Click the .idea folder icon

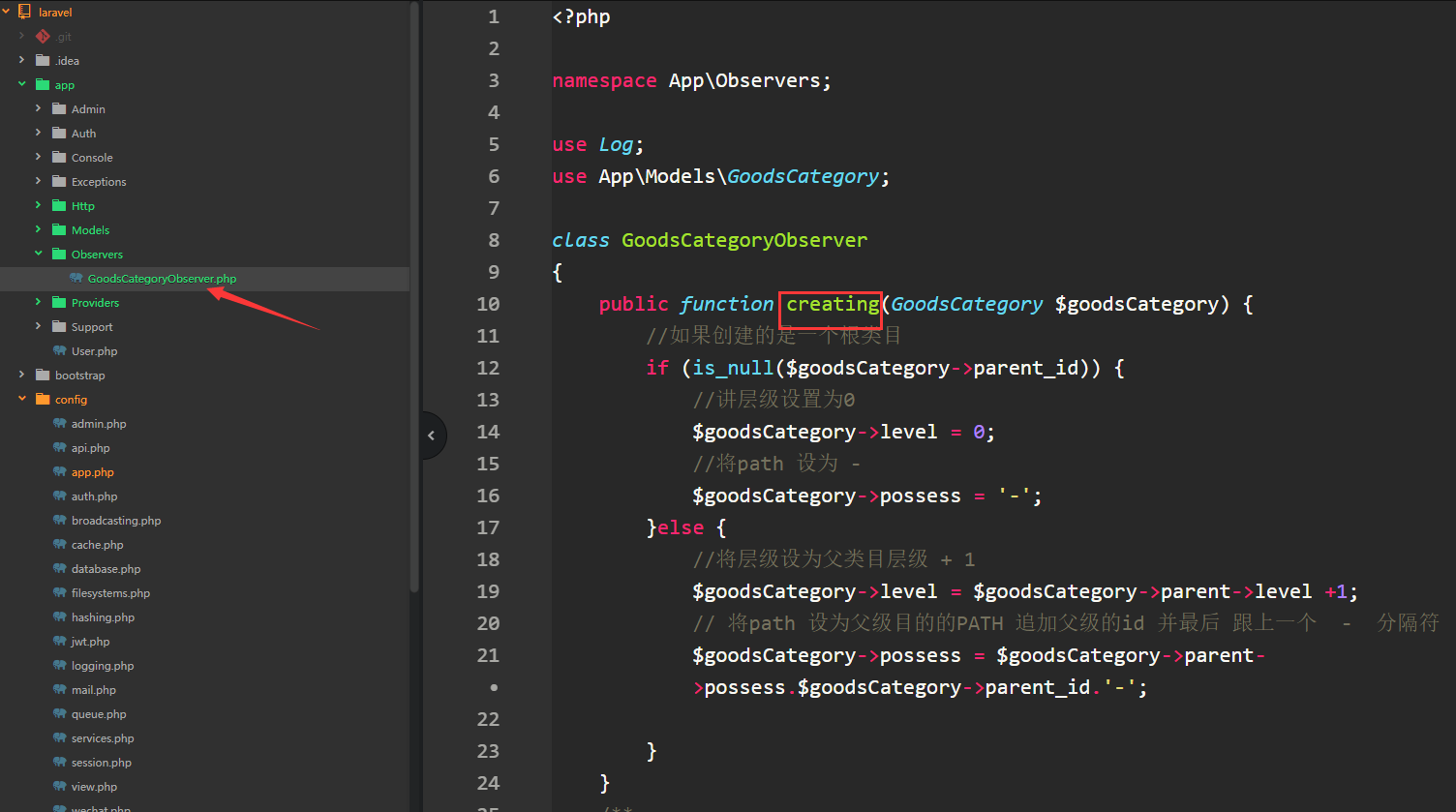[43, 61]
